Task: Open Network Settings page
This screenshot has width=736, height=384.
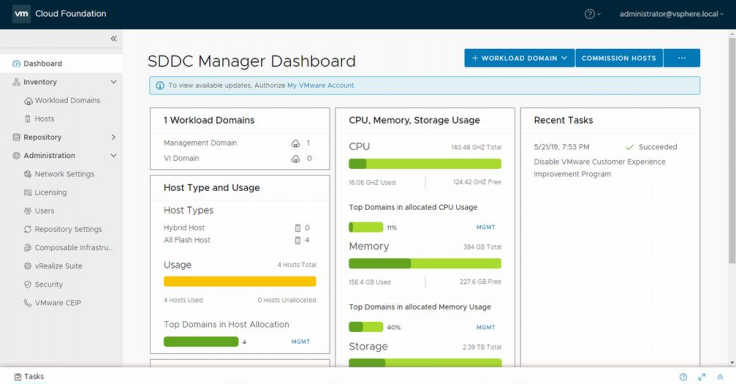Action: (64, 174)
